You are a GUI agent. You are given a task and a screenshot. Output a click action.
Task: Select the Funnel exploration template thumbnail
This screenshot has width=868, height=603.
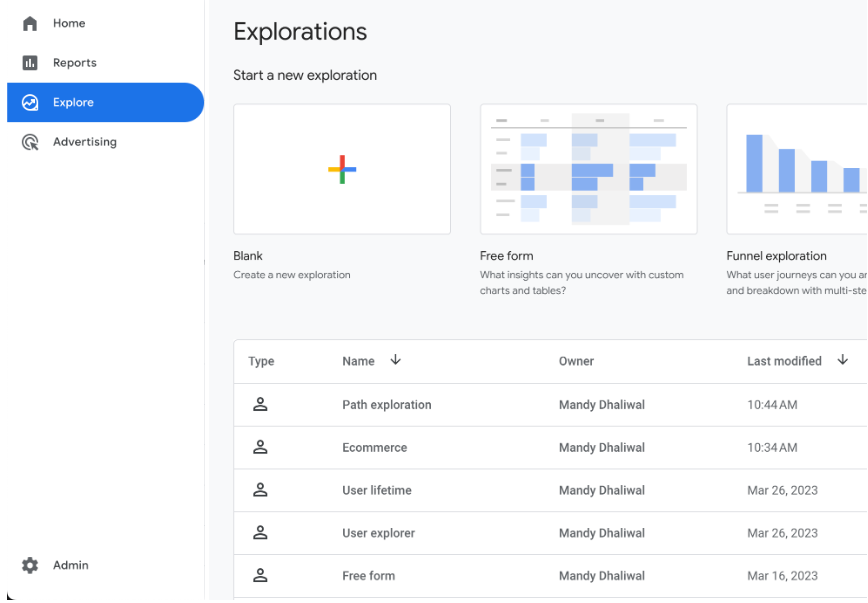pos(797,169)
